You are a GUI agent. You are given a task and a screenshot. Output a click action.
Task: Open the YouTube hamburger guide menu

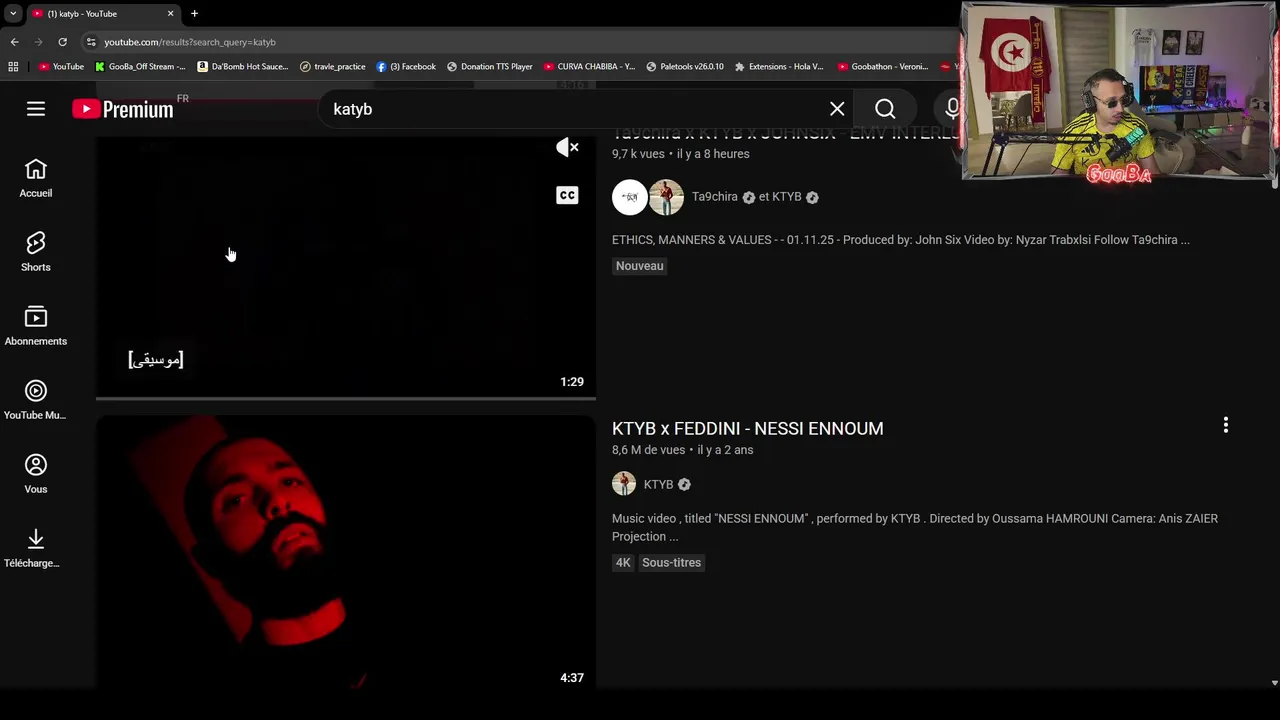[x=36, y=109]
